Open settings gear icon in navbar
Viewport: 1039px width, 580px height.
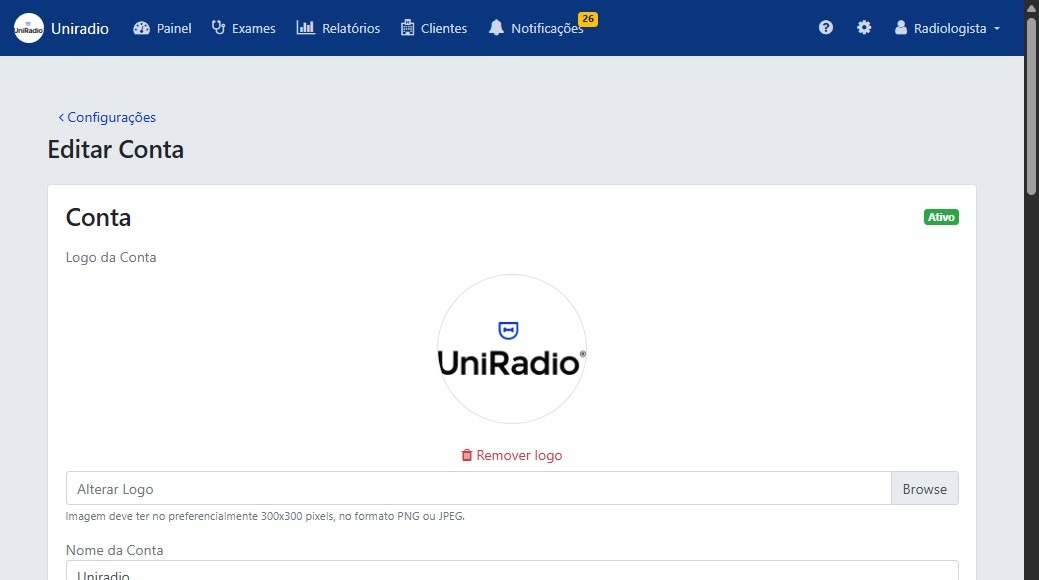864,28
